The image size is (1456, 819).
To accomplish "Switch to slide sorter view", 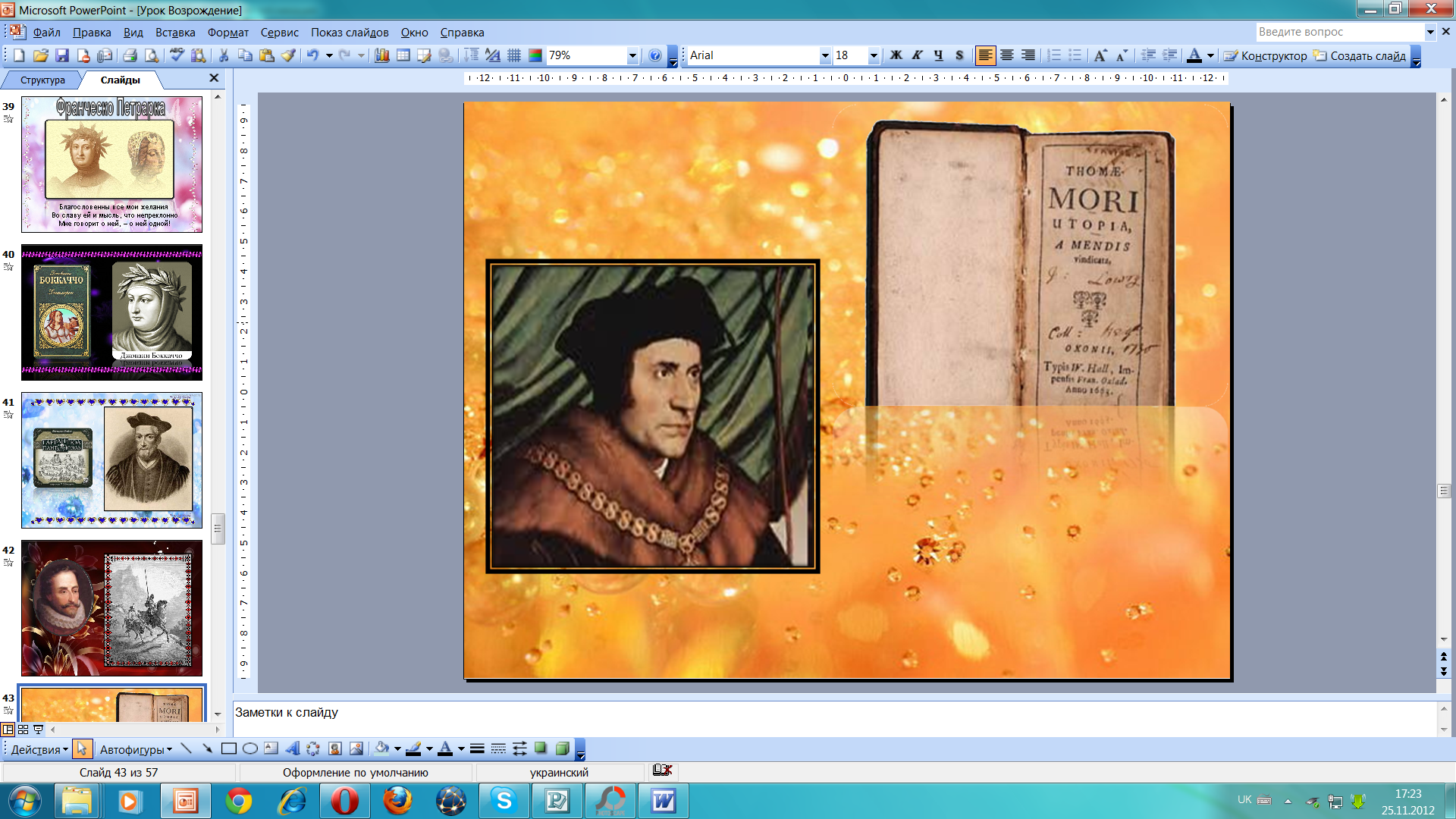I will coord(23,730).
